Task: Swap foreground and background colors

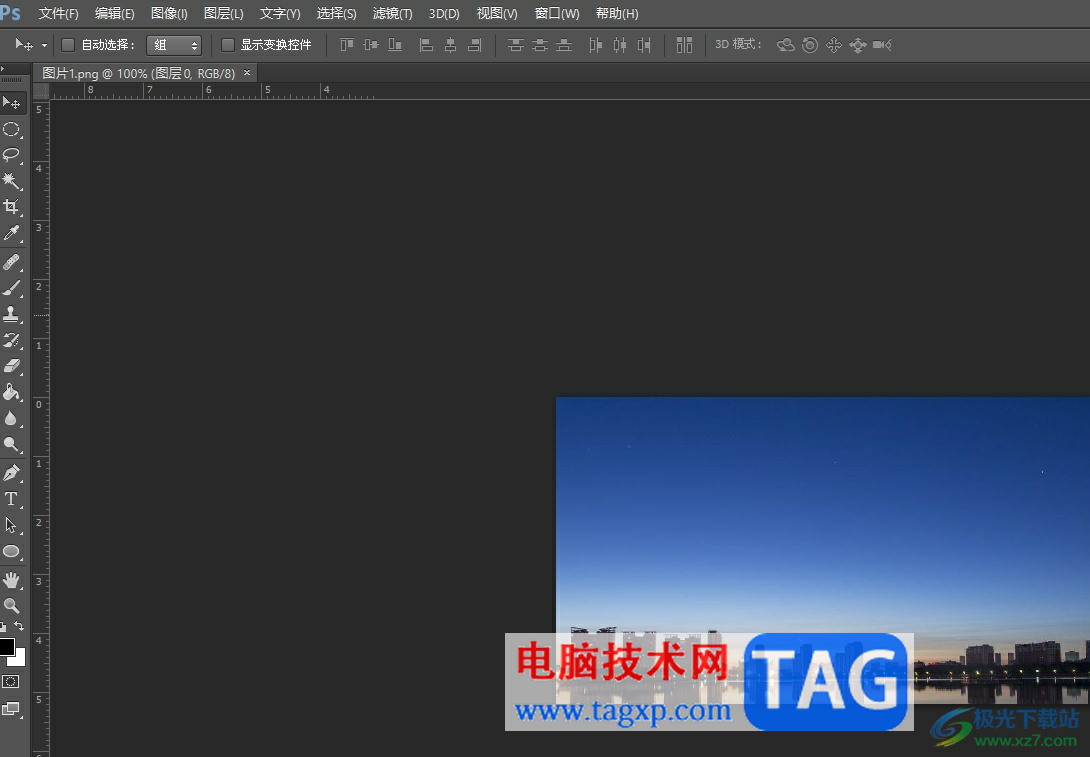Action: coord(19,626)
